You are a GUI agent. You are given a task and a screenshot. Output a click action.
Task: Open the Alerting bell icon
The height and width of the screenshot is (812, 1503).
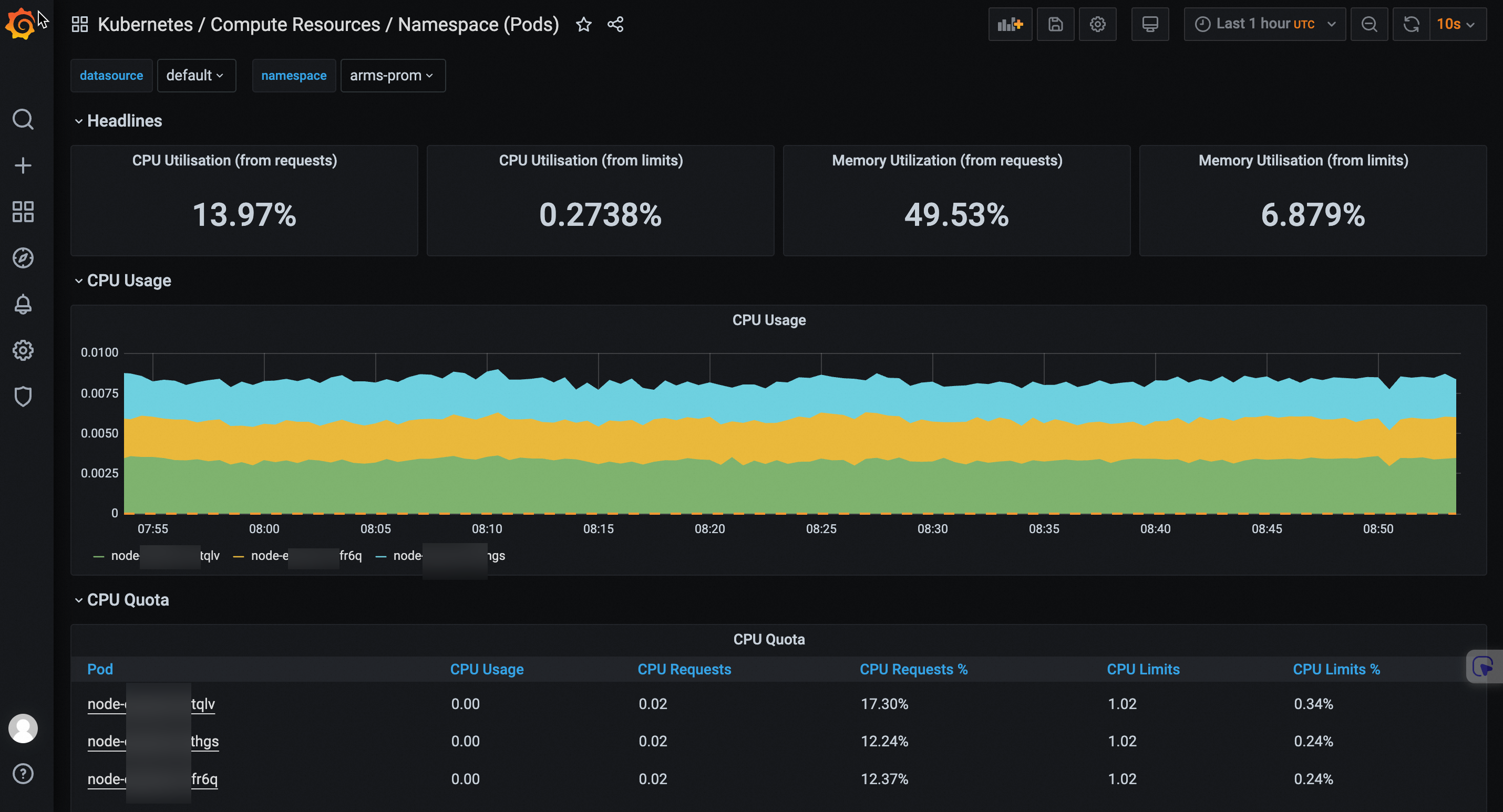click(23, 304)
